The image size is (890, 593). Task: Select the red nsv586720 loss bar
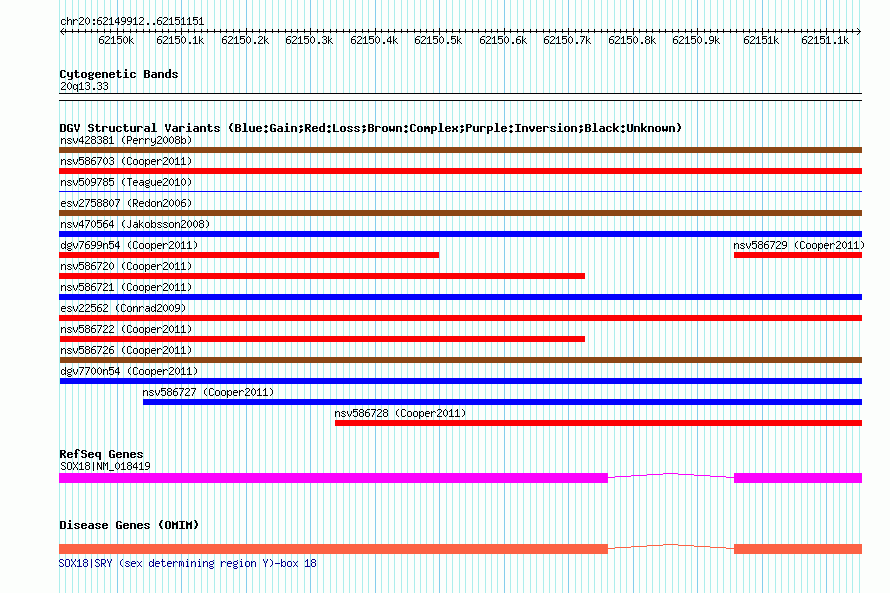[322, 276]
